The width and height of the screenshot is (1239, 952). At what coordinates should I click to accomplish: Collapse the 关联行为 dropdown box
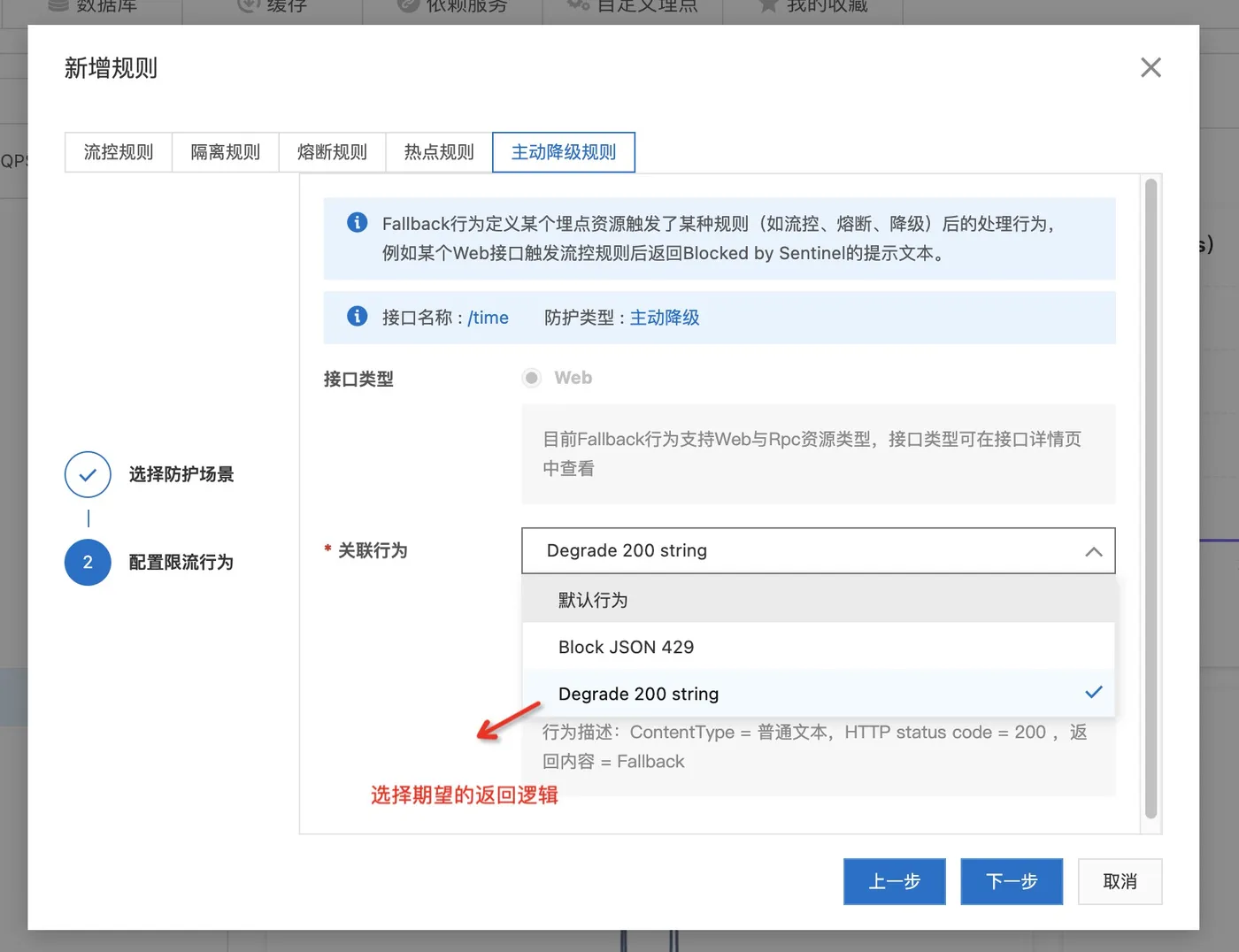coord(818,550)
